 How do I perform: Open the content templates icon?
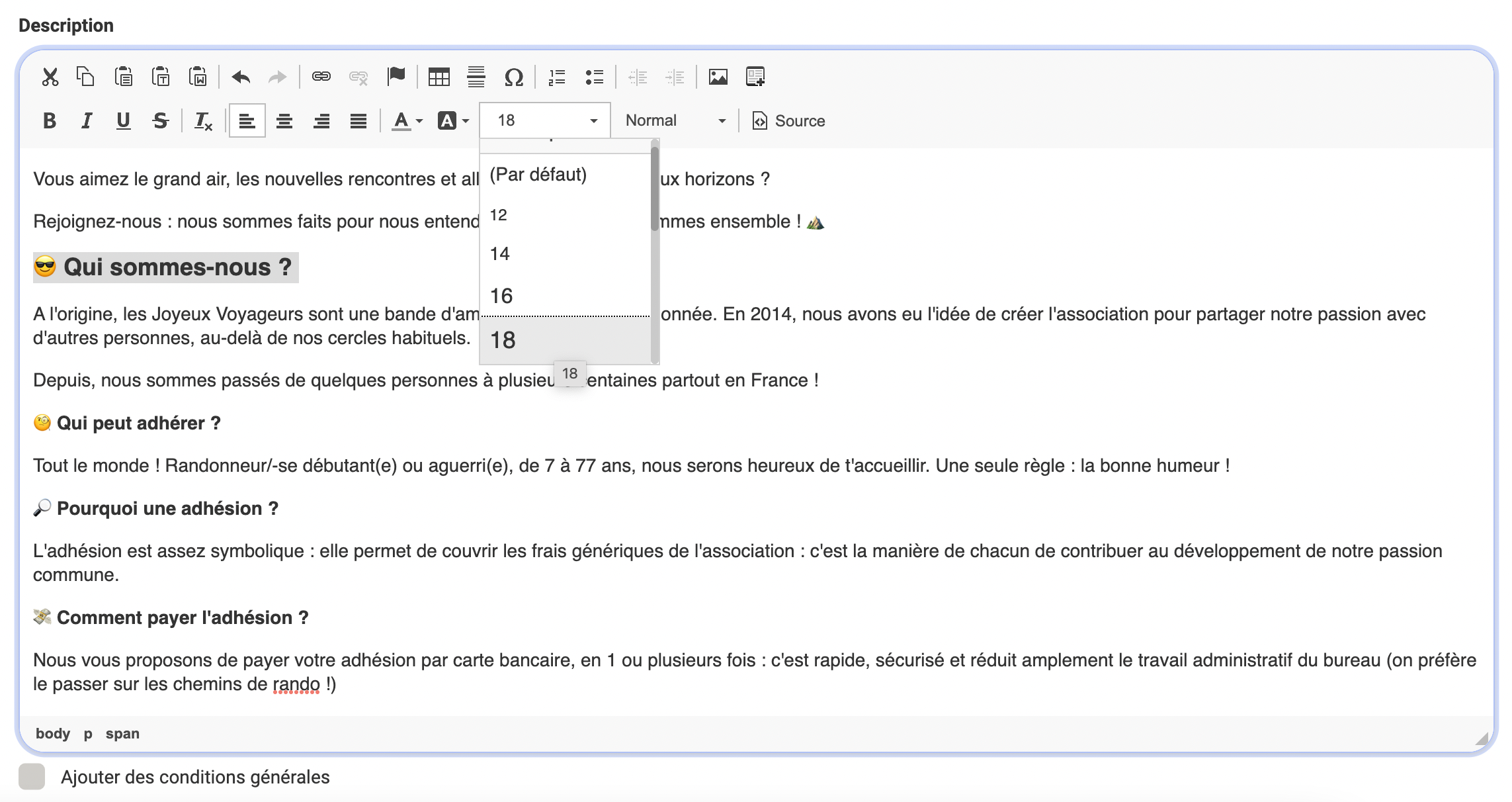point(755,77)
